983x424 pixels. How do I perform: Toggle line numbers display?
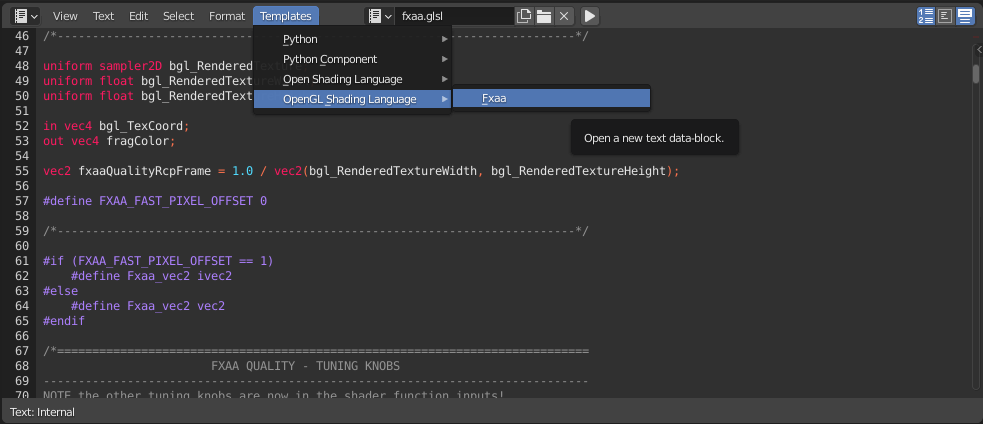pos(925,16)
